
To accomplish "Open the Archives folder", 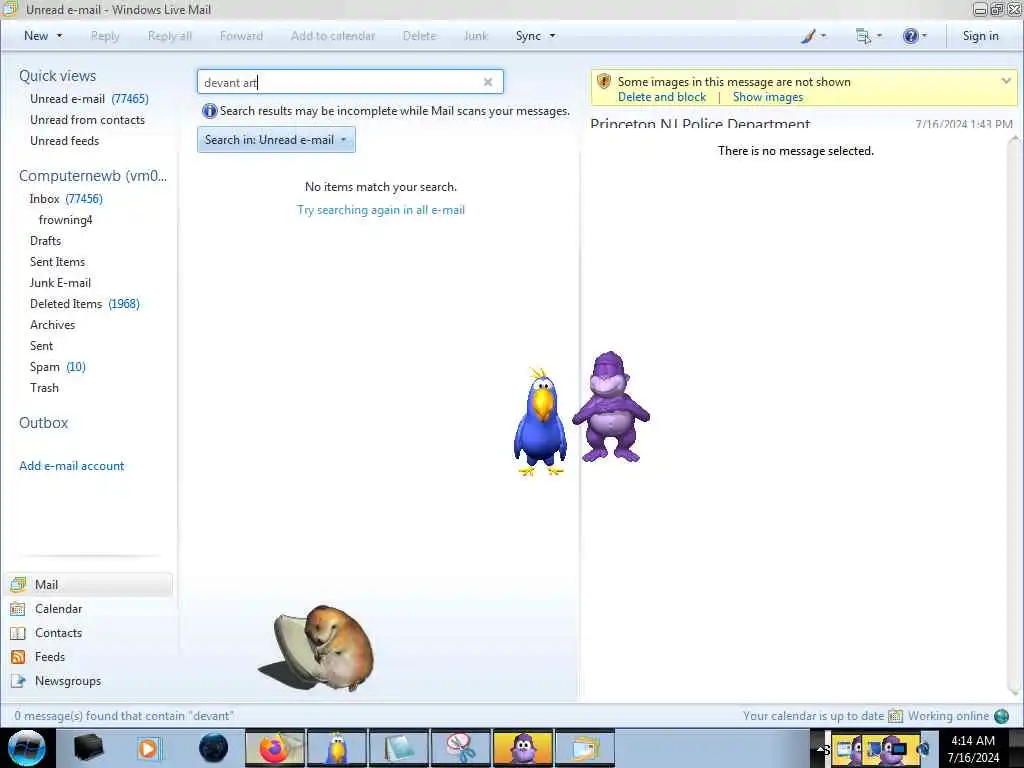I will click(x=52, y=325).
